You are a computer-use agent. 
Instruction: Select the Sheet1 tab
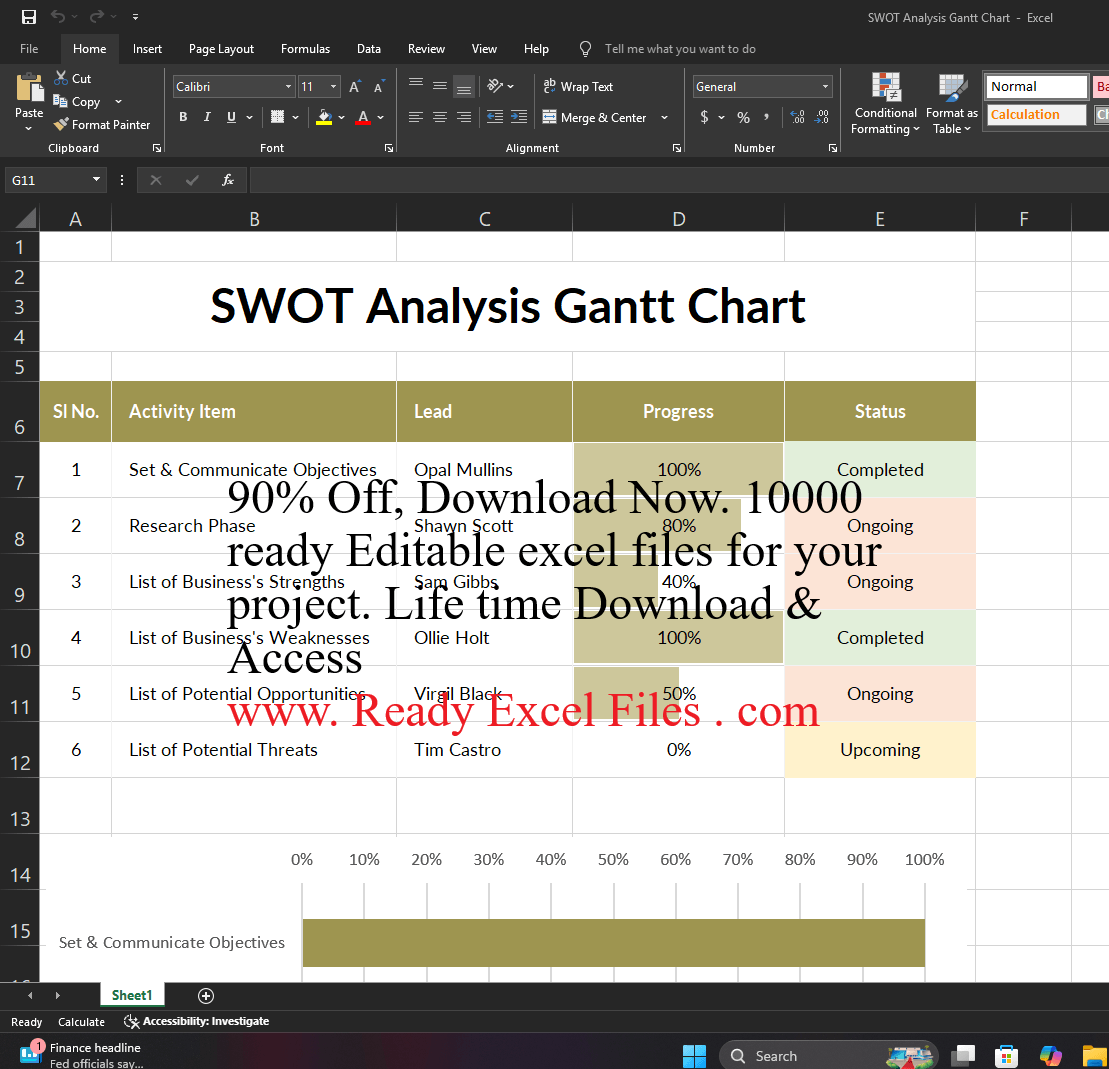132,995
